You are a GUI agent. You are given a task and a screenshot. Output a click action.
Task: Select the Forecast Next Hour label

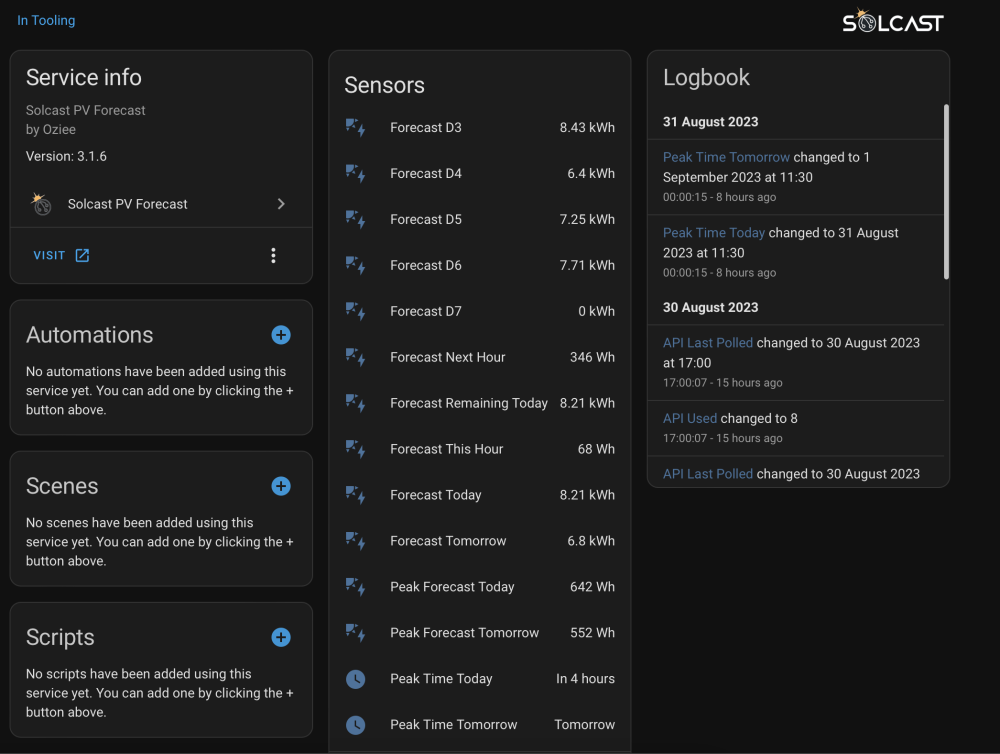point(447,357)
